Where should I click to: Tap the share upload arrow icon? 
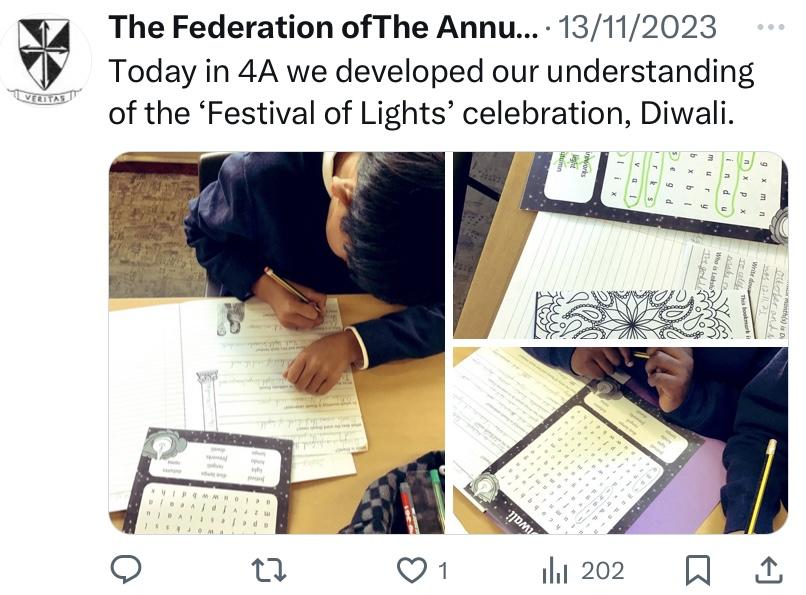click(766, 570)
